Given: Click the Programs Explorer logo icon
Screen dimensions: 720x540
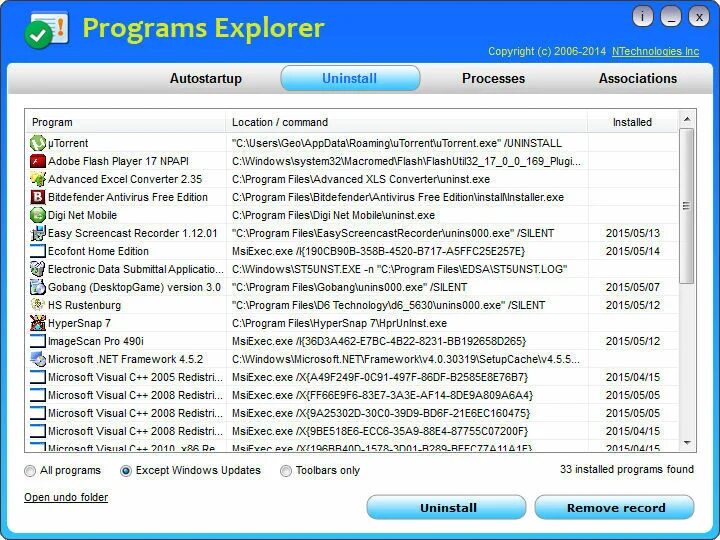Looking at the screenshot, I should pyautogui.click(x=46, y=30).
